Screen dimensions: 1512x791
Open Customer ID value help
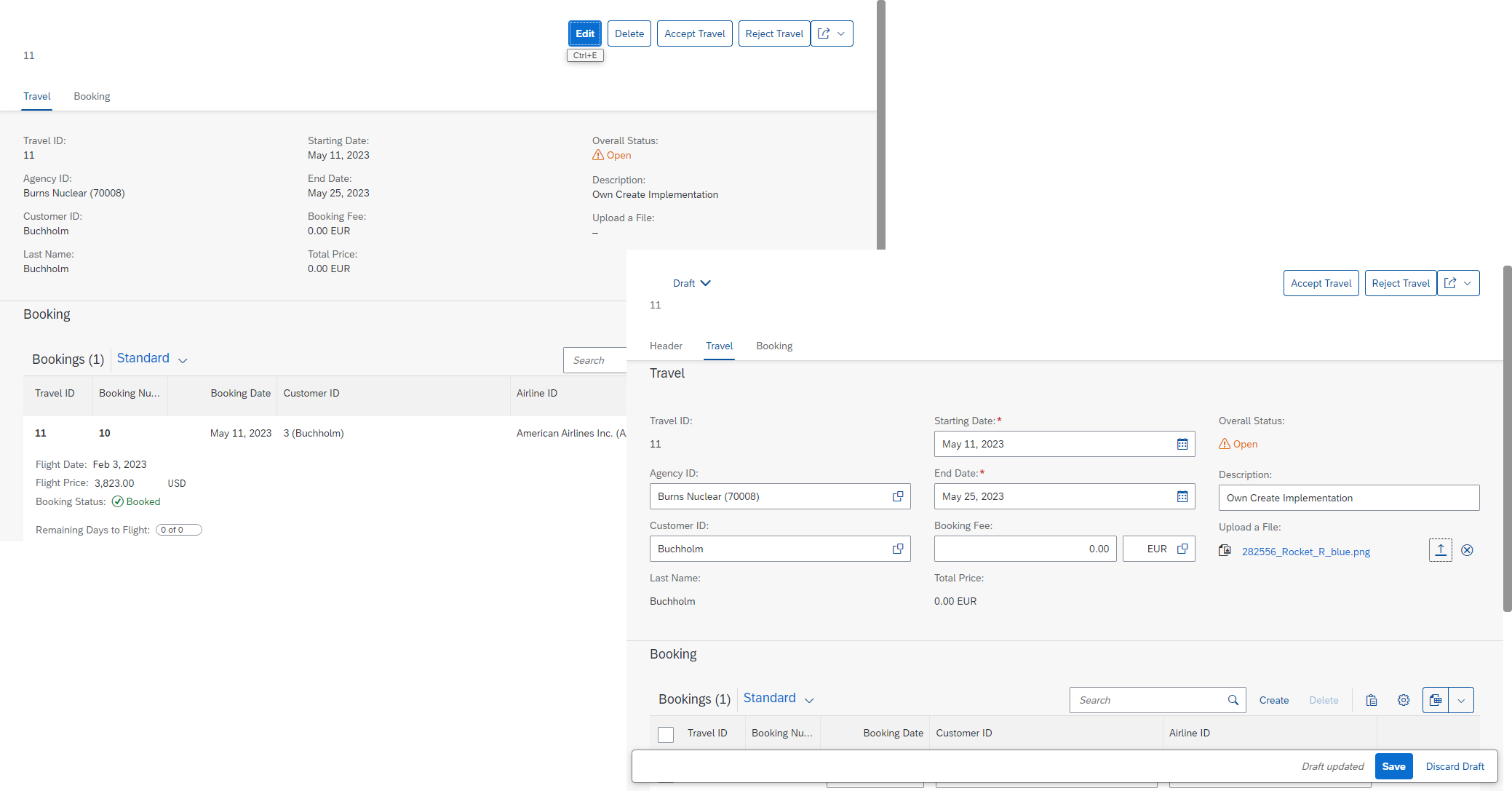(898, 549)
